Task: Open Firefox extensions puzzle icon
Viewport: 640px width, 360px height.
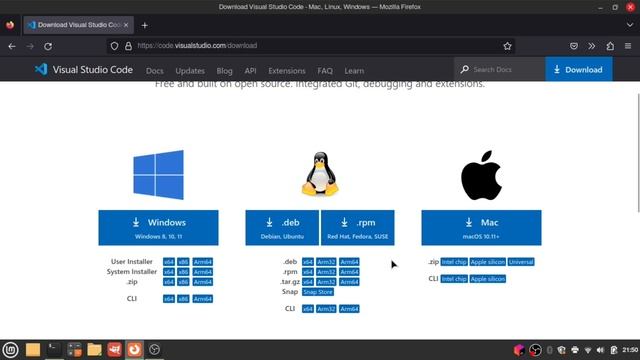Action: click(x=610, y=46)
